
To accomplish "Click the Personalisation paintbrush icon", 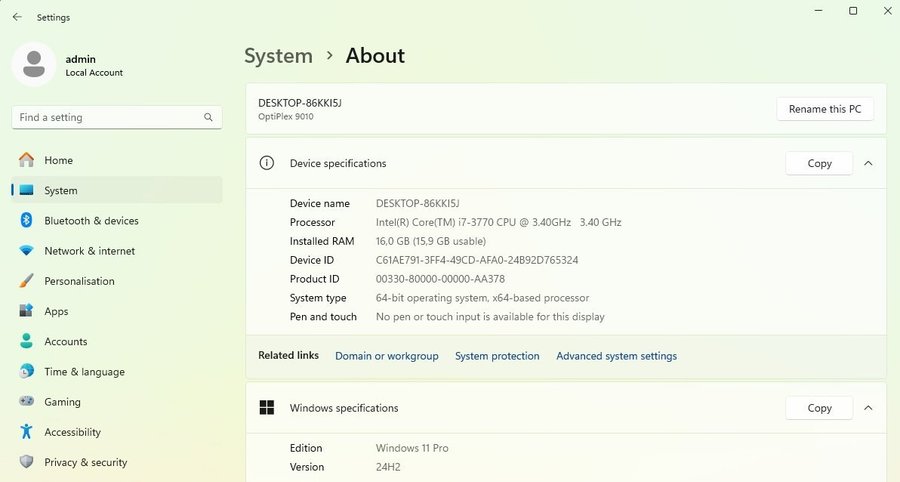I will 26,281.
